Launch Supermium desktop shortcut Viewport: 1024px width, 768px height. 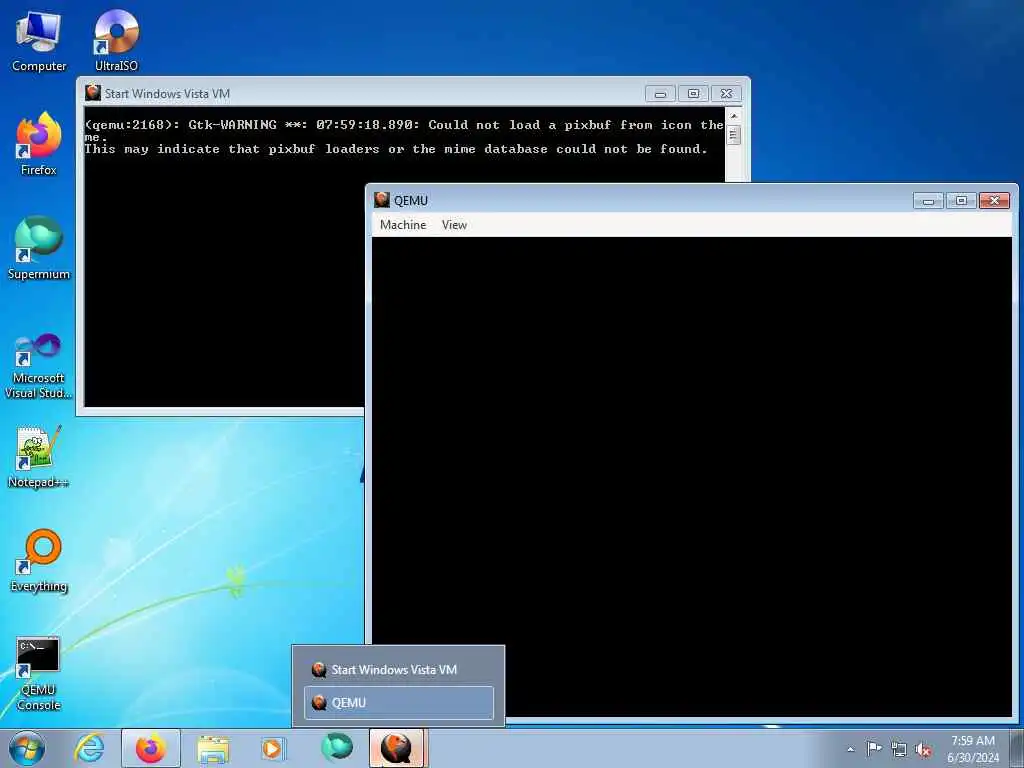39,248
